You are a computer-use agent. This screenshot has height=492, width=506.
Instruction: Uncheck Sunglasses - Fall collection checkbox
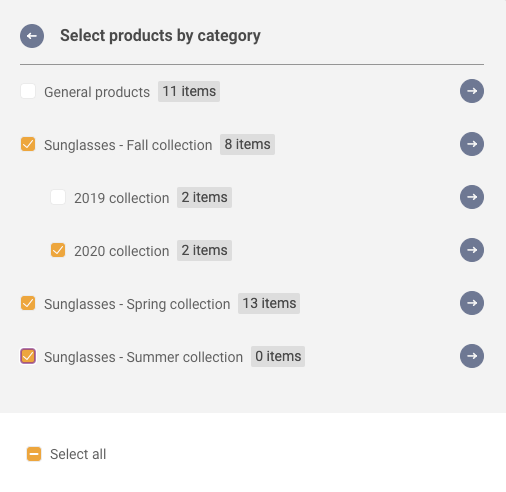[x=28, y=144]
